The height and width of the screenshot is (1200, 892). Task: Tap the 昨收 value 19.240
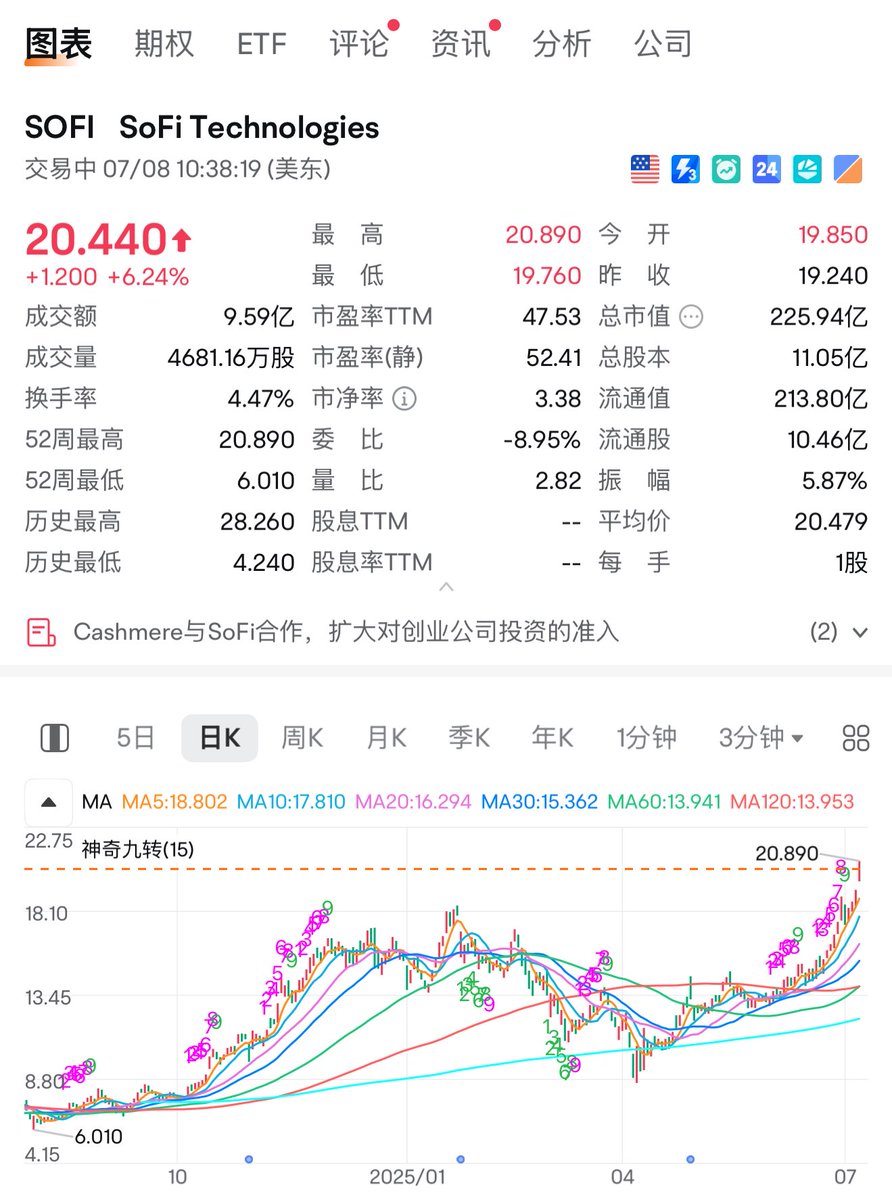click(x=833, y=276)
